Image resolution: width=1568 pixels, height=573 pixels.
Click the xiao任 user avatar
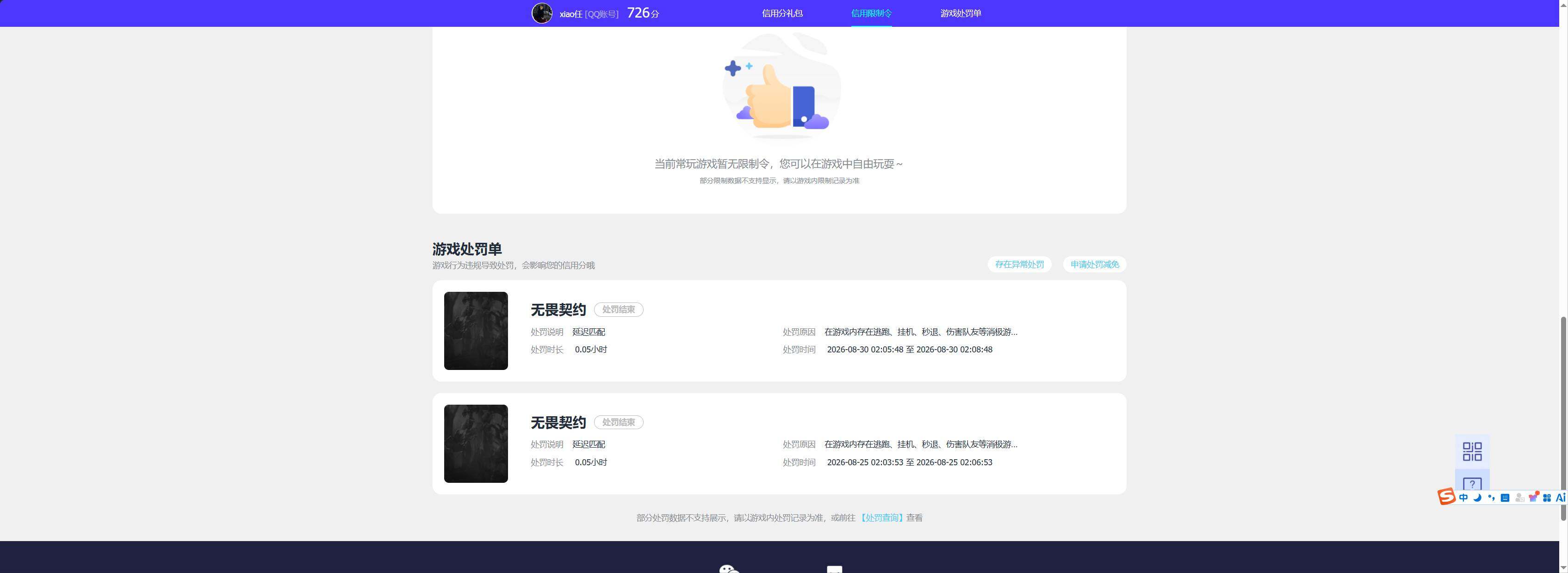pyautogui.click(x=542, y=13)
